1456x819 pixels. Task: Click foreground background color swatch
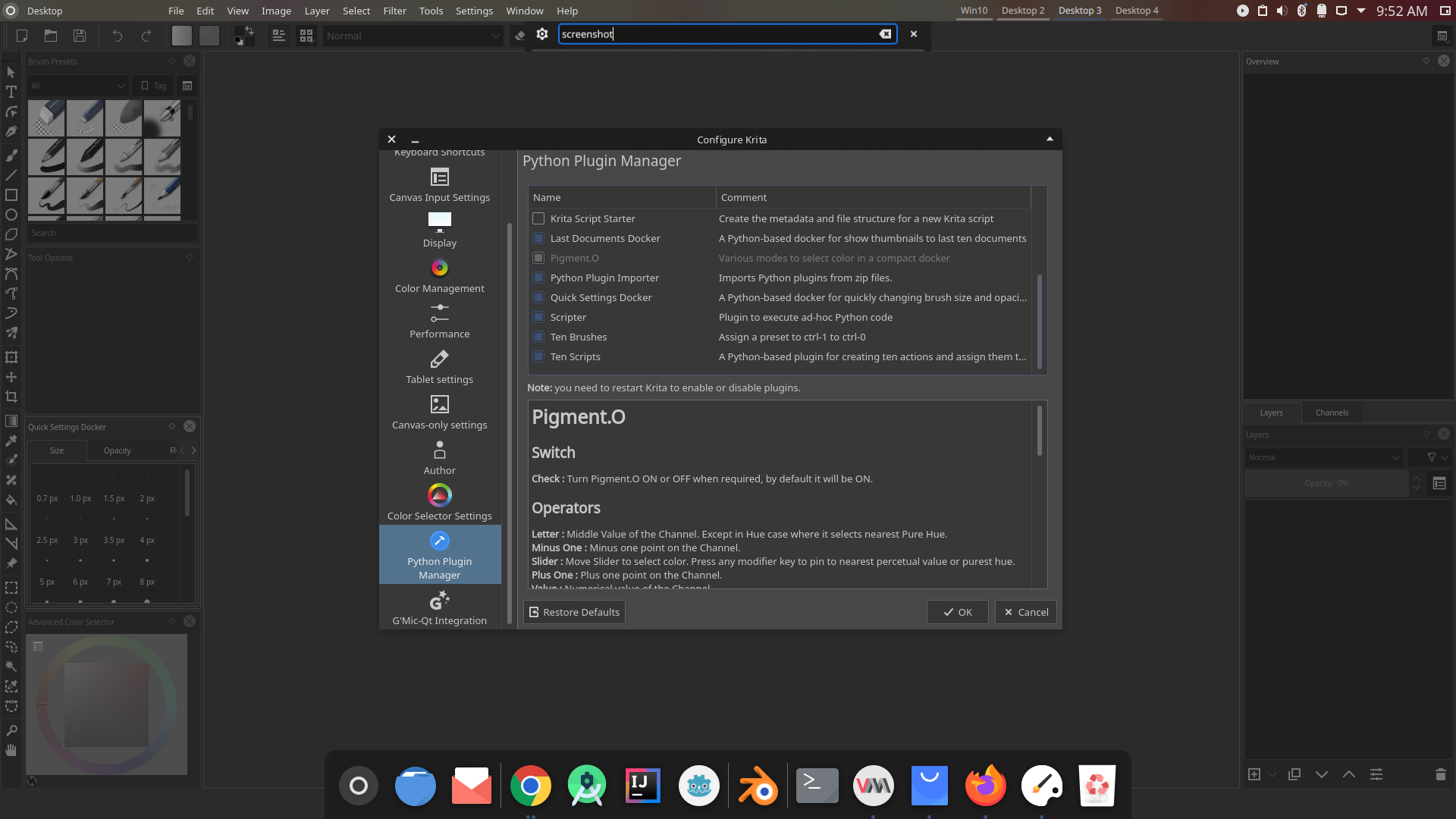click(243, 36)
